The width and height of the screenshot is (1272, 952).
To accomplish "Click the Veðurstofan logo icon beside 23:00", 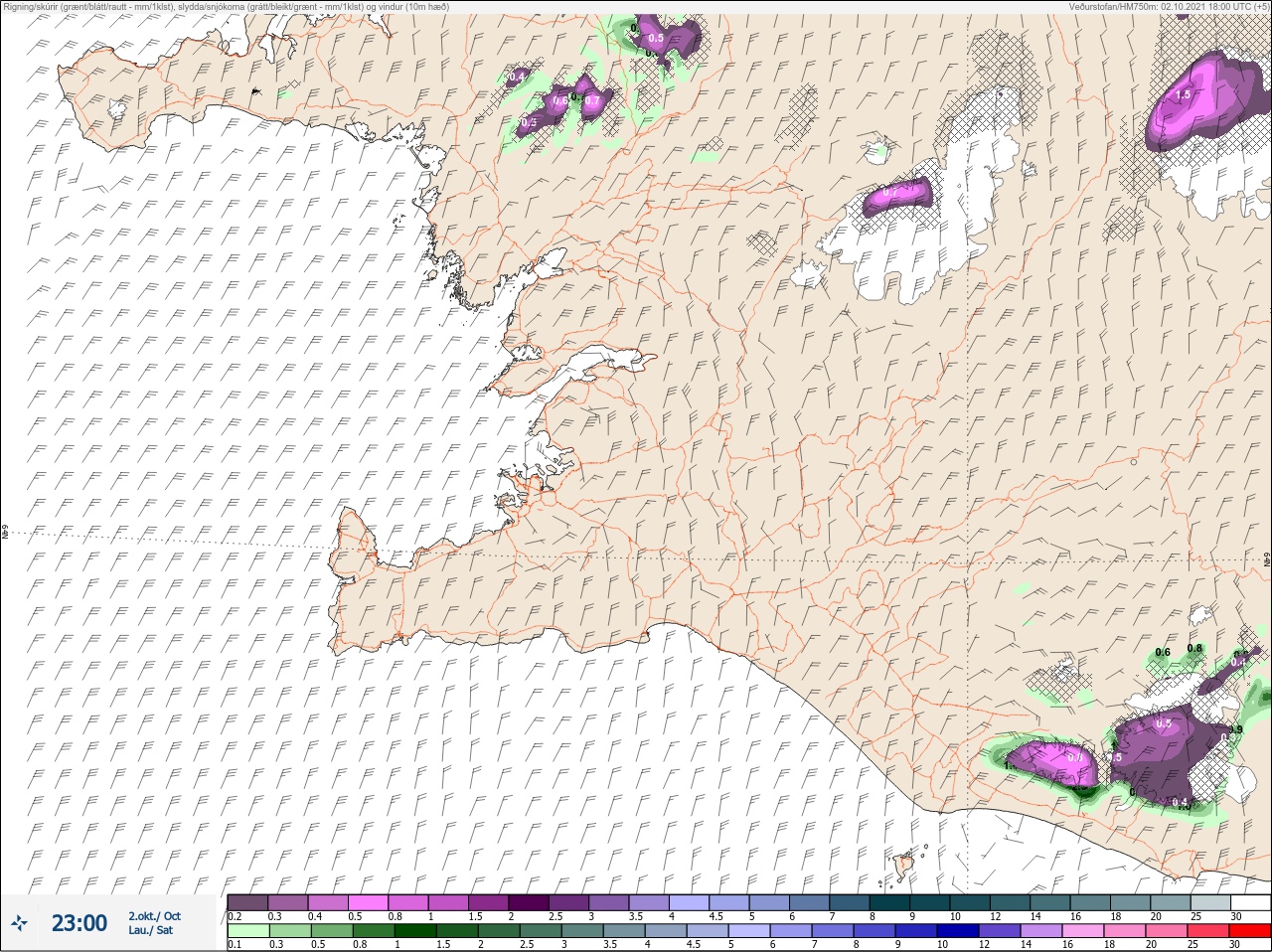I will pyautogui.click(x=20, y=923).
